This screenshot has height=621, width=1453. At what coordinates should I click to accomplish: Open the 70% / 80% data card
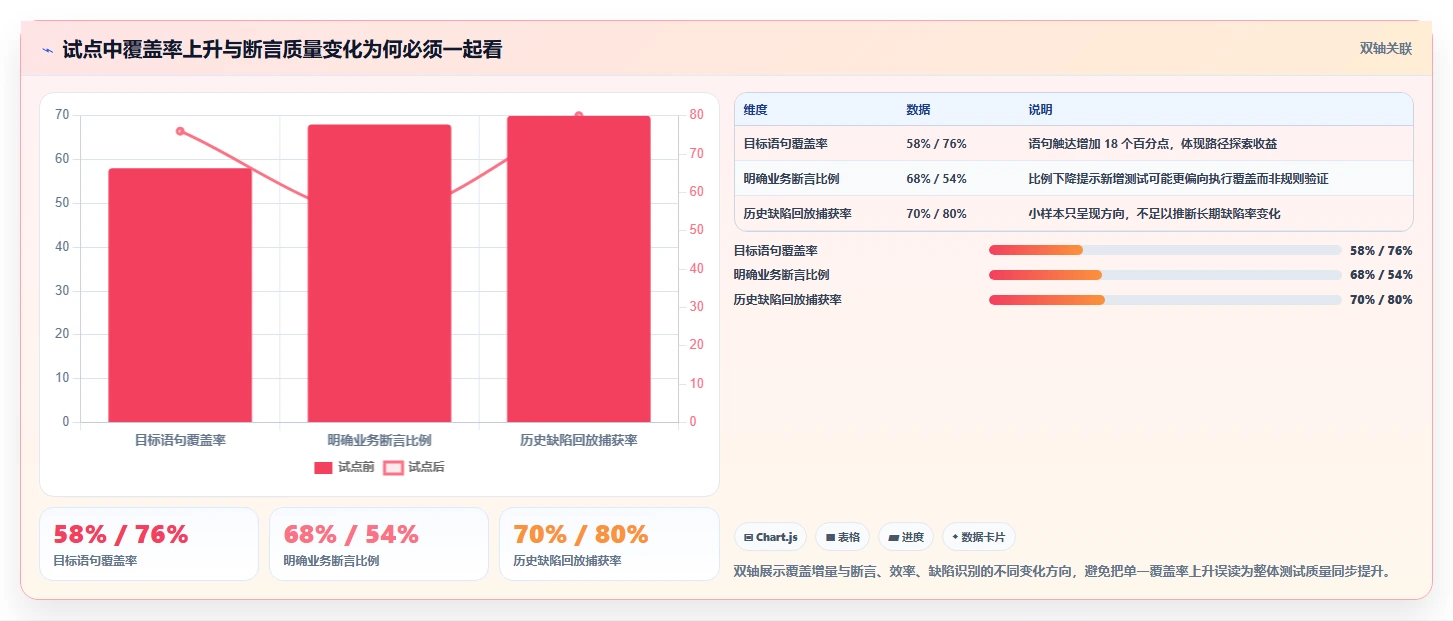(609, 544)
